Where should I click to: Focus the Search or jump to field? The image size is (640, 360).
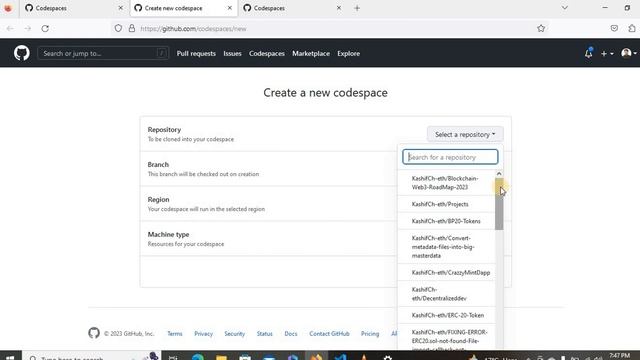pyautogui.click(x=103, y=53)
